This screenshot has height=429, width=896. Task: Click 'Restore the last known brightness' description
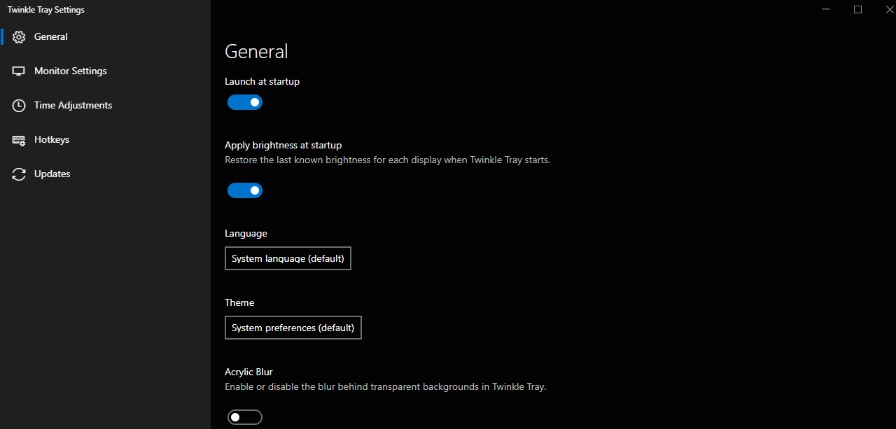click(387, 160)
